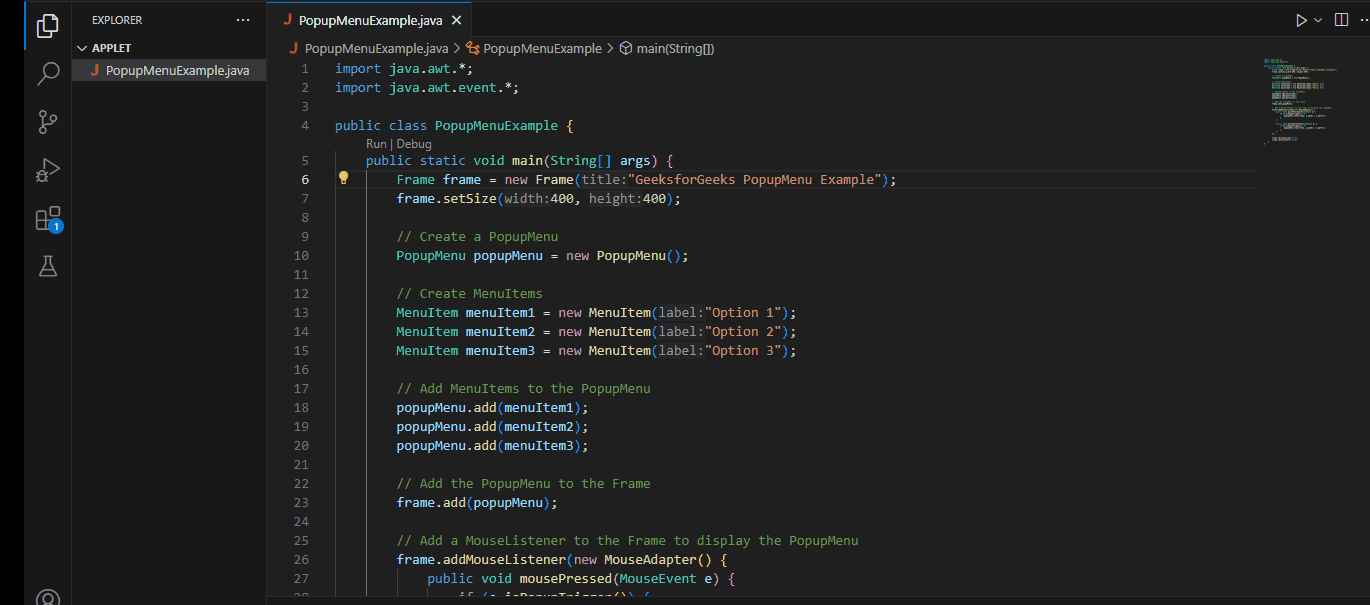Click "popupMenu.add(menuItem1);" on line 18
This screenshot has width=1370, height=605.
coord(493,407)
